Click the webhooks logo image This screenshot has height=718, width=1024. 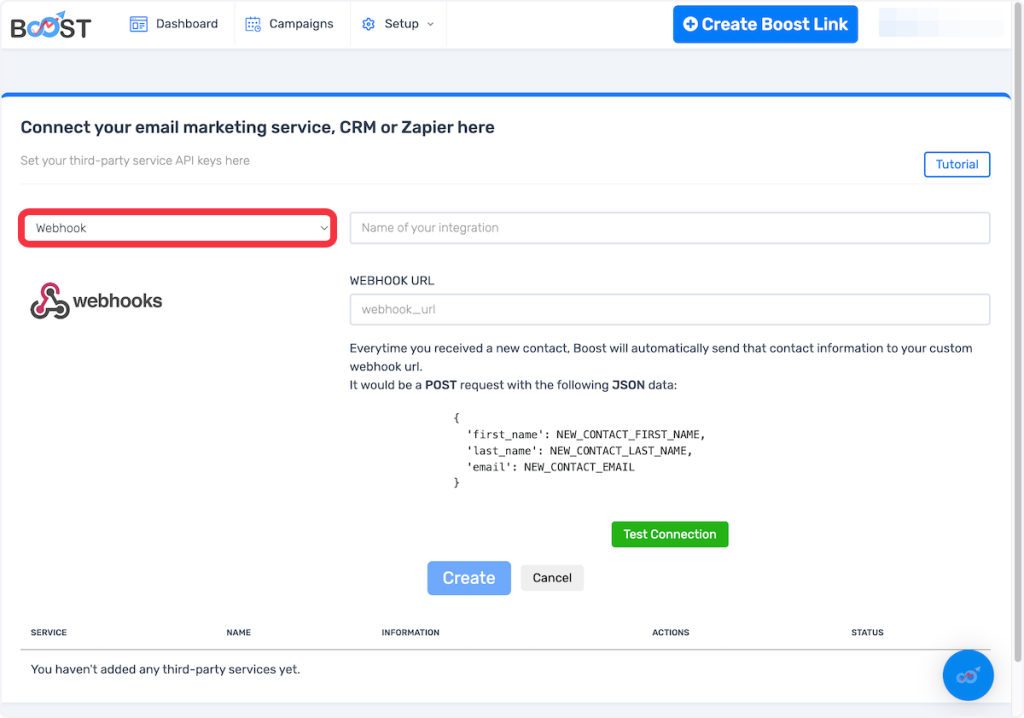(x=96, y=301)
